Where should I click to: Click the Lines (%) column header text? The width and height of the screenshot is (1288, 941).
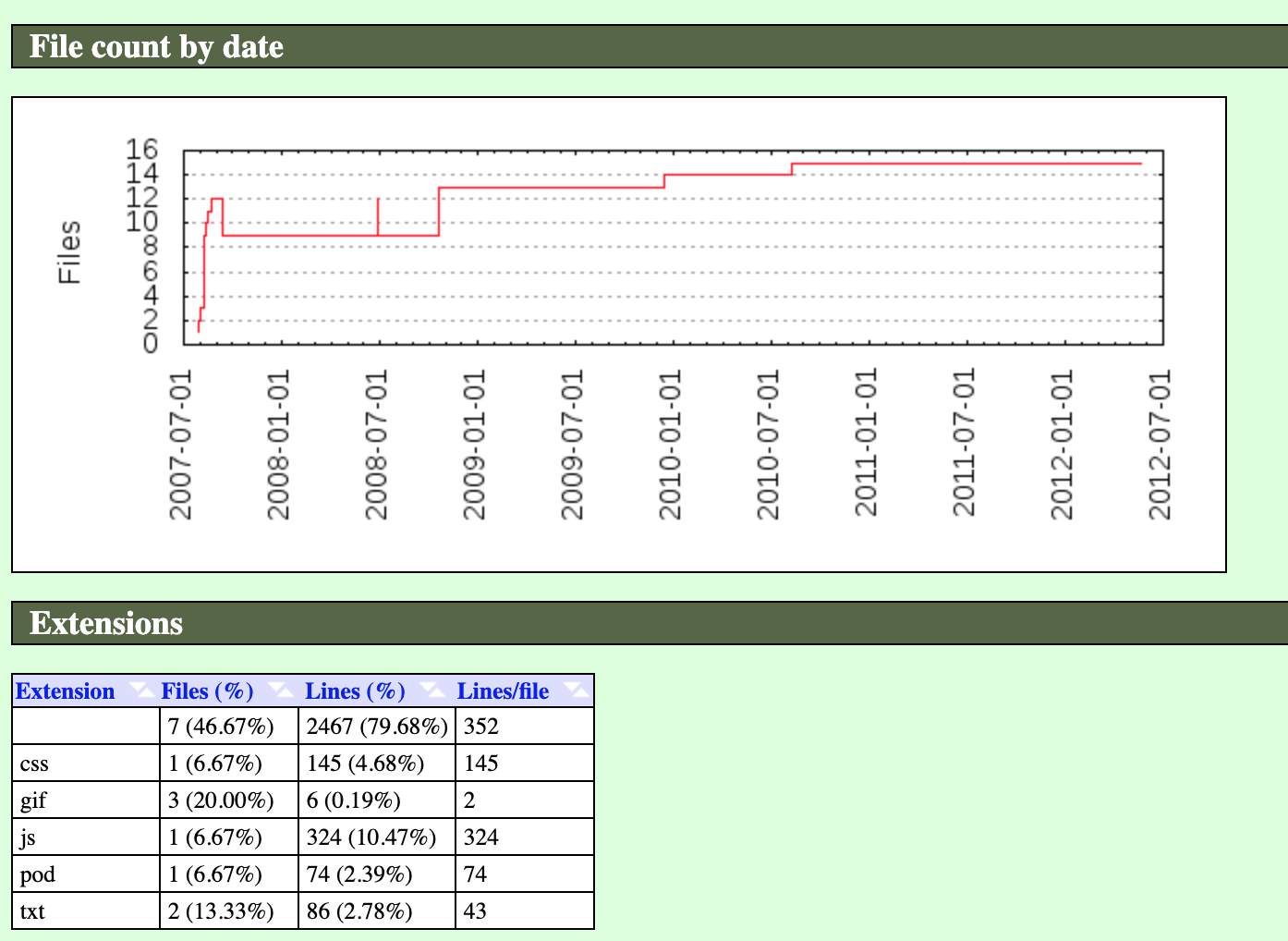click(355, 691)
